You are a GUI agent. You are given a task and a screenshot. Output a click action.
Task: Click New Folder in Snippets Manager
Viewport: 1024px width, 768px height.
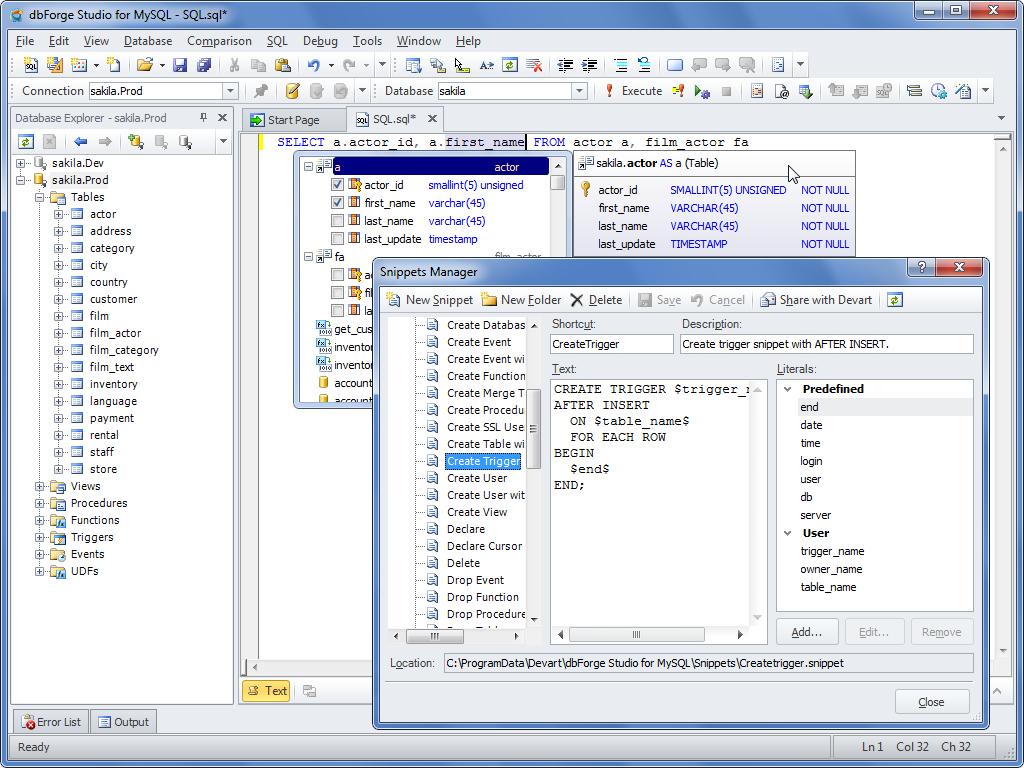click(521, 300)
